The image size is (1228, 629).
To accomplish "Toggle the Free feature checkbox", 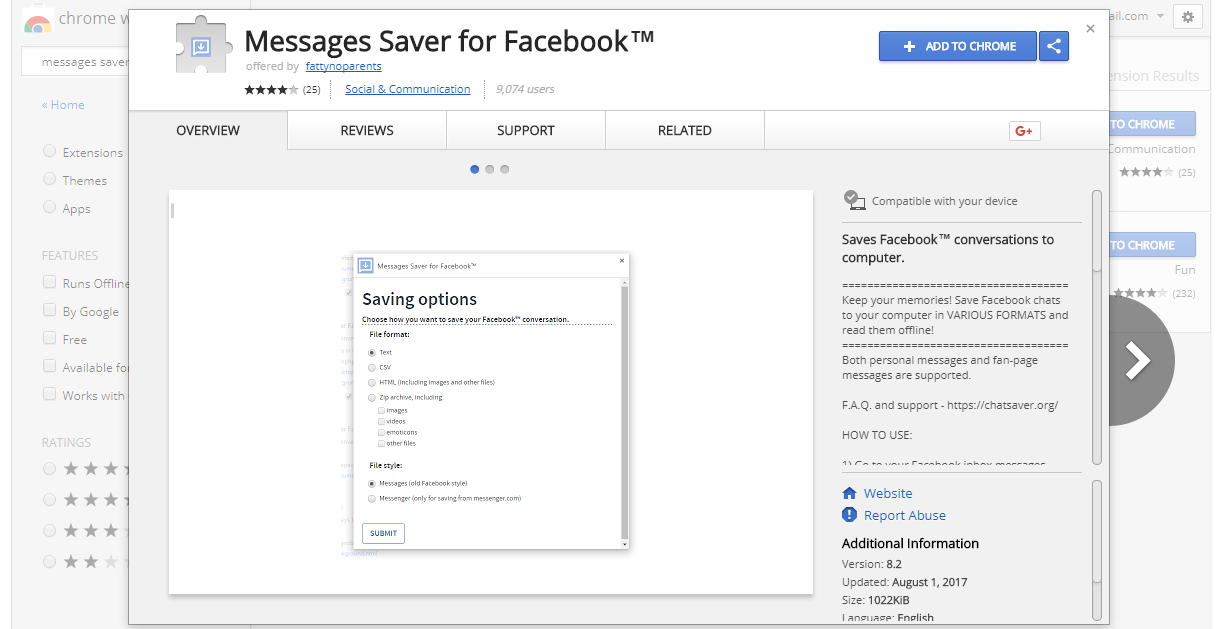I will (49, 339).
